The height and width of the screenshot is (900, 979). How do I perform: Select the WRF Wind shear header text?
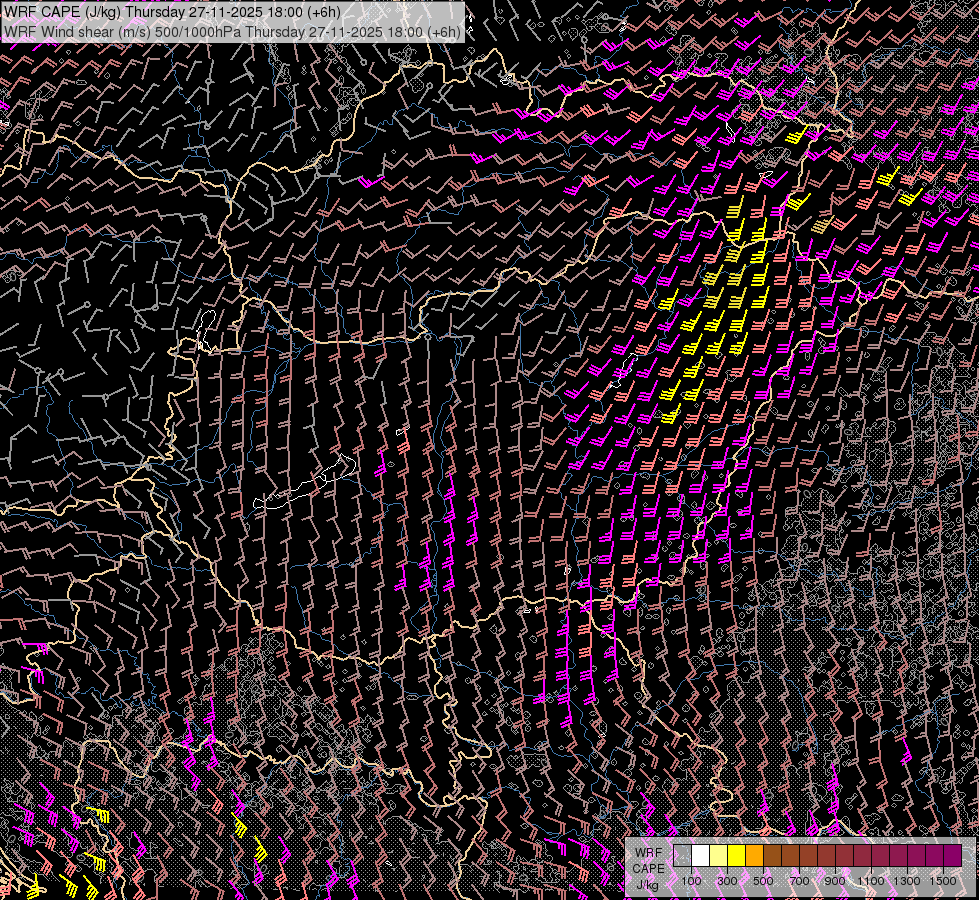click(232, 31)
